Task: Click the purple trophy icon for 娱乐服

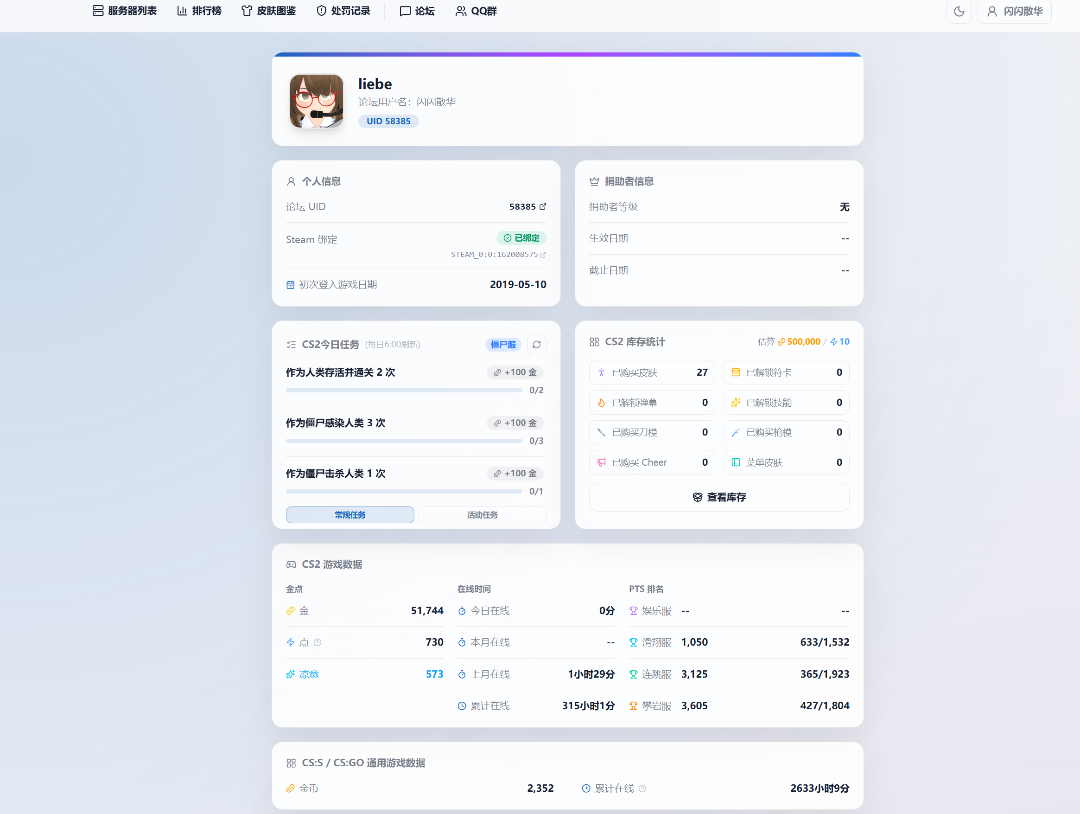Action: tap(633, 612)
